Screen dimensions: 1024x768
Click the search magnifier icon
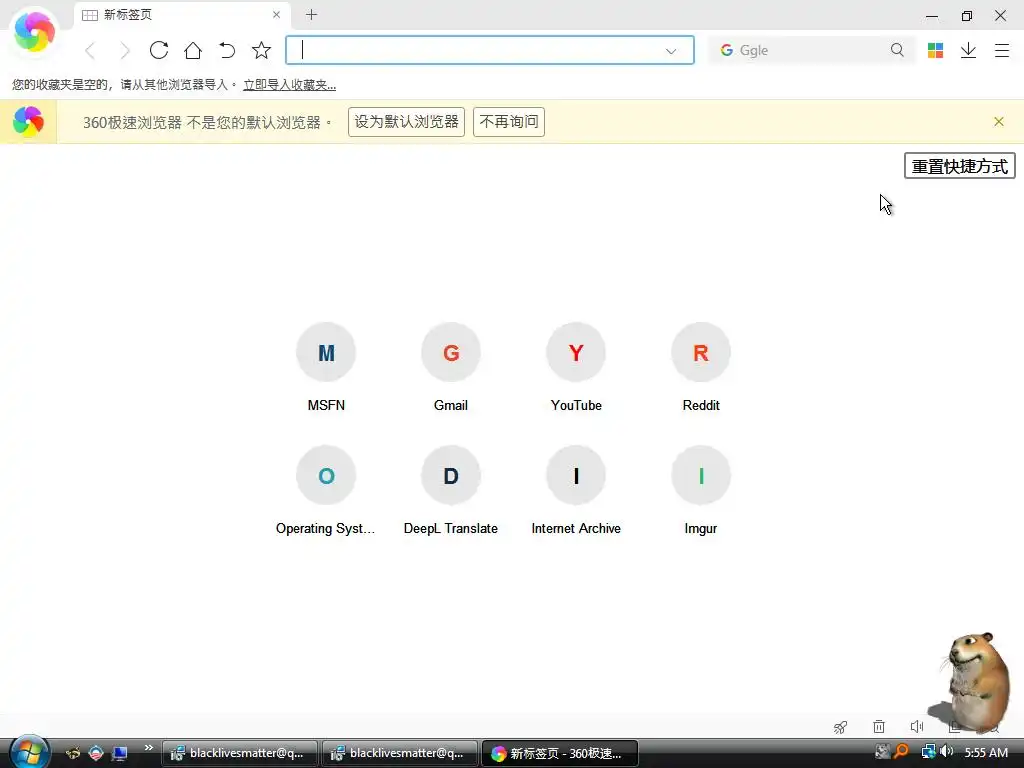(897, 50)
